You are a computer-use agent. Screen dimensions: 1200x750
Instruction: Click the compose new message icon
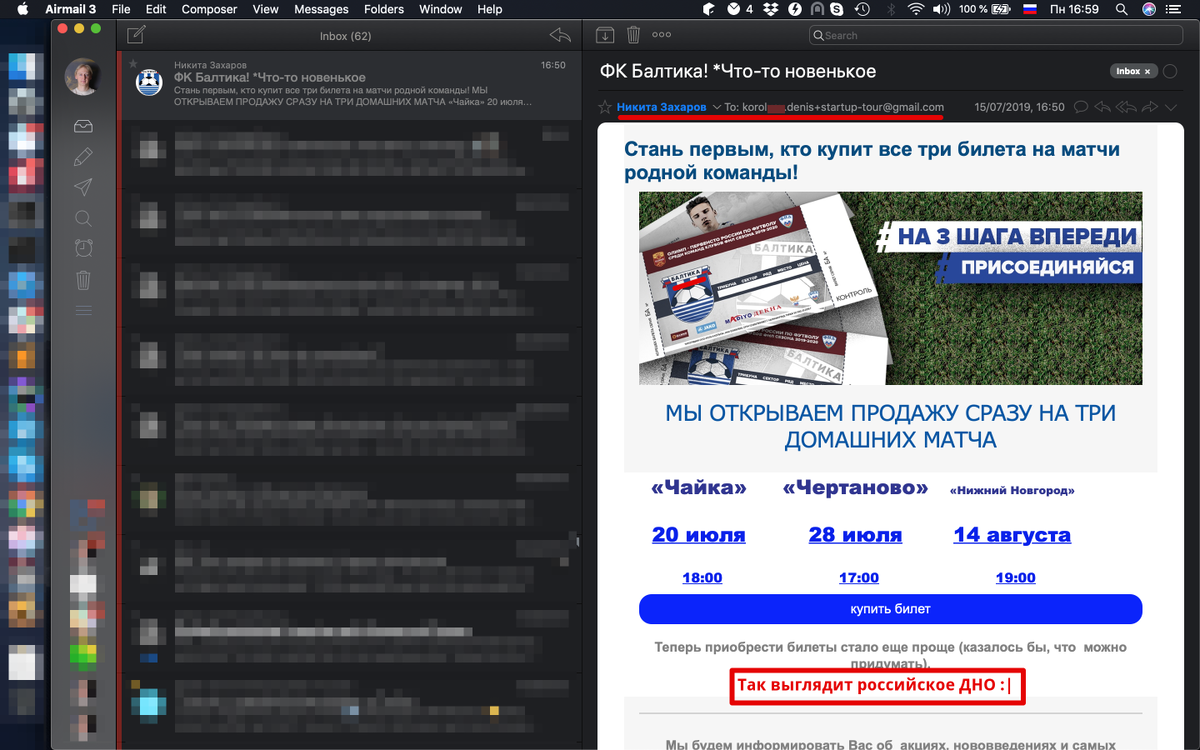[136, 35]
